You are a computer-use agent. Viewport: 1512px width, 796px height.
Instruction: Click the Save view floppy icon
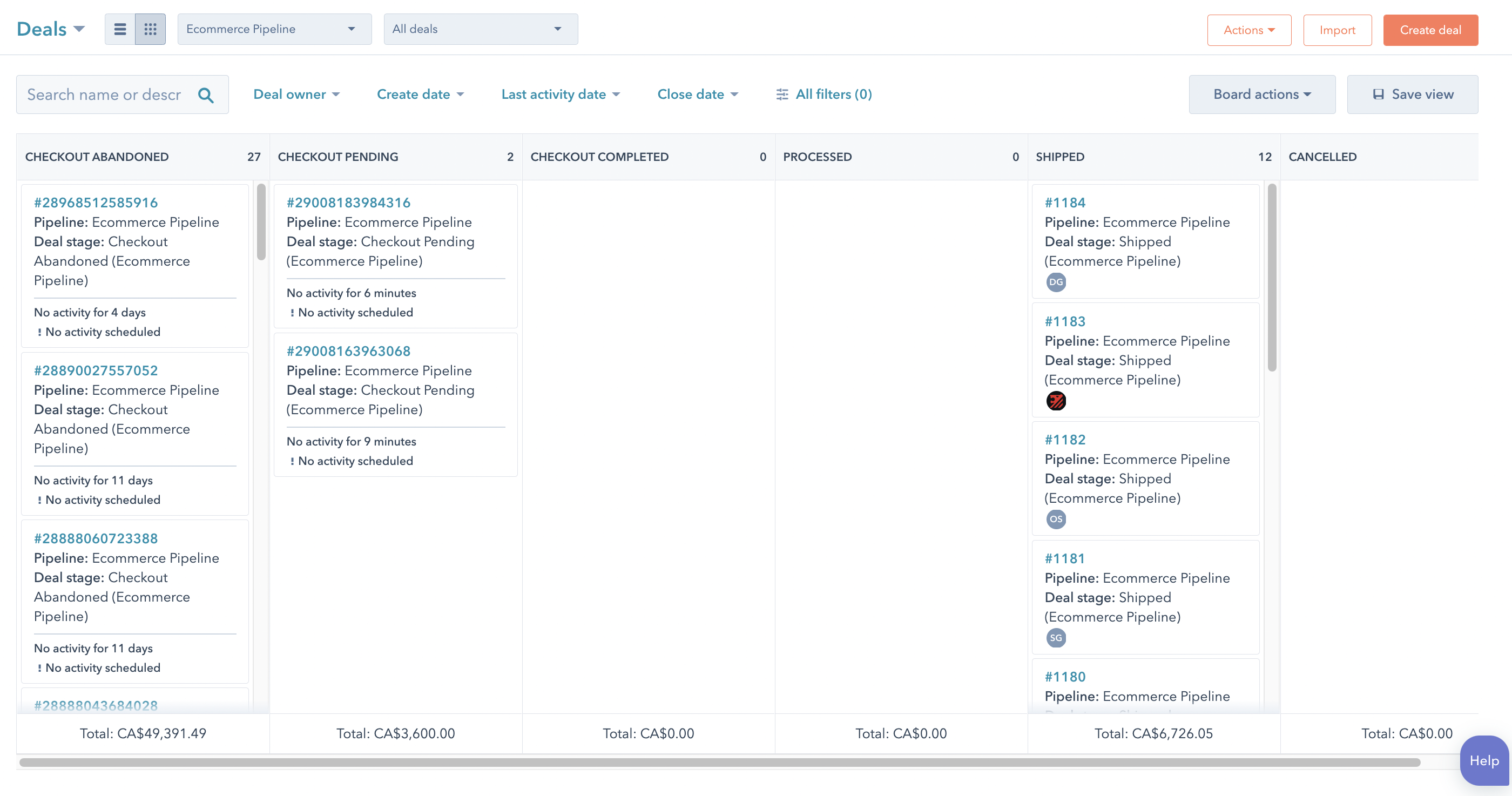point(1378,95)
